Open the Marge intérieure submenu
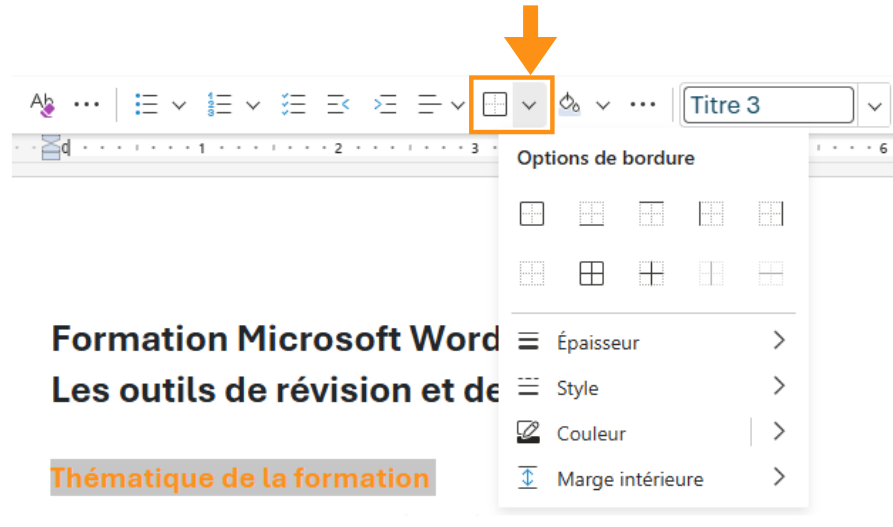 pos(653,479)
